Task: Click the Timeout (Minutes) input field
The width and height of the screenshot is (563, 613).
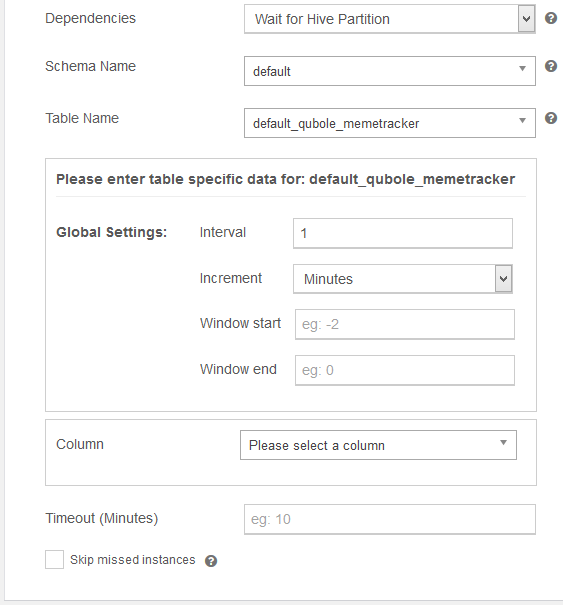Action: click(390, 519)
